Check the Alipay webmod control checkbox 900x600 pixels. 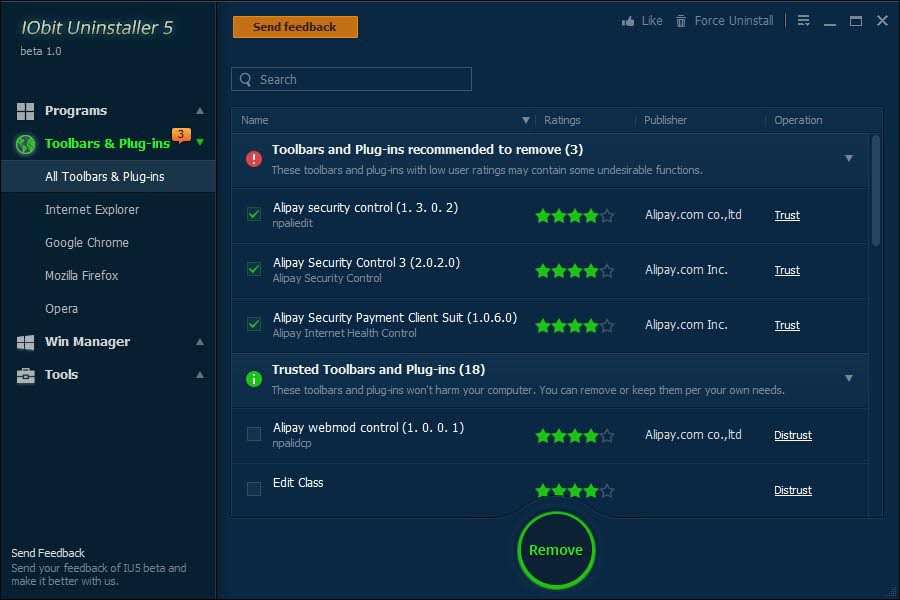click(254, 433)
